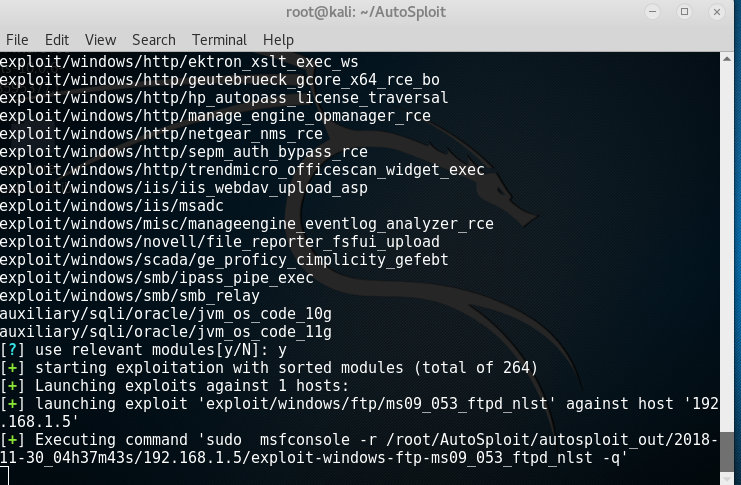The height and width of the screenshot is (485, 741).
Task: Close the AutoSploit terminal window
Action: click(x=716, y=12)
